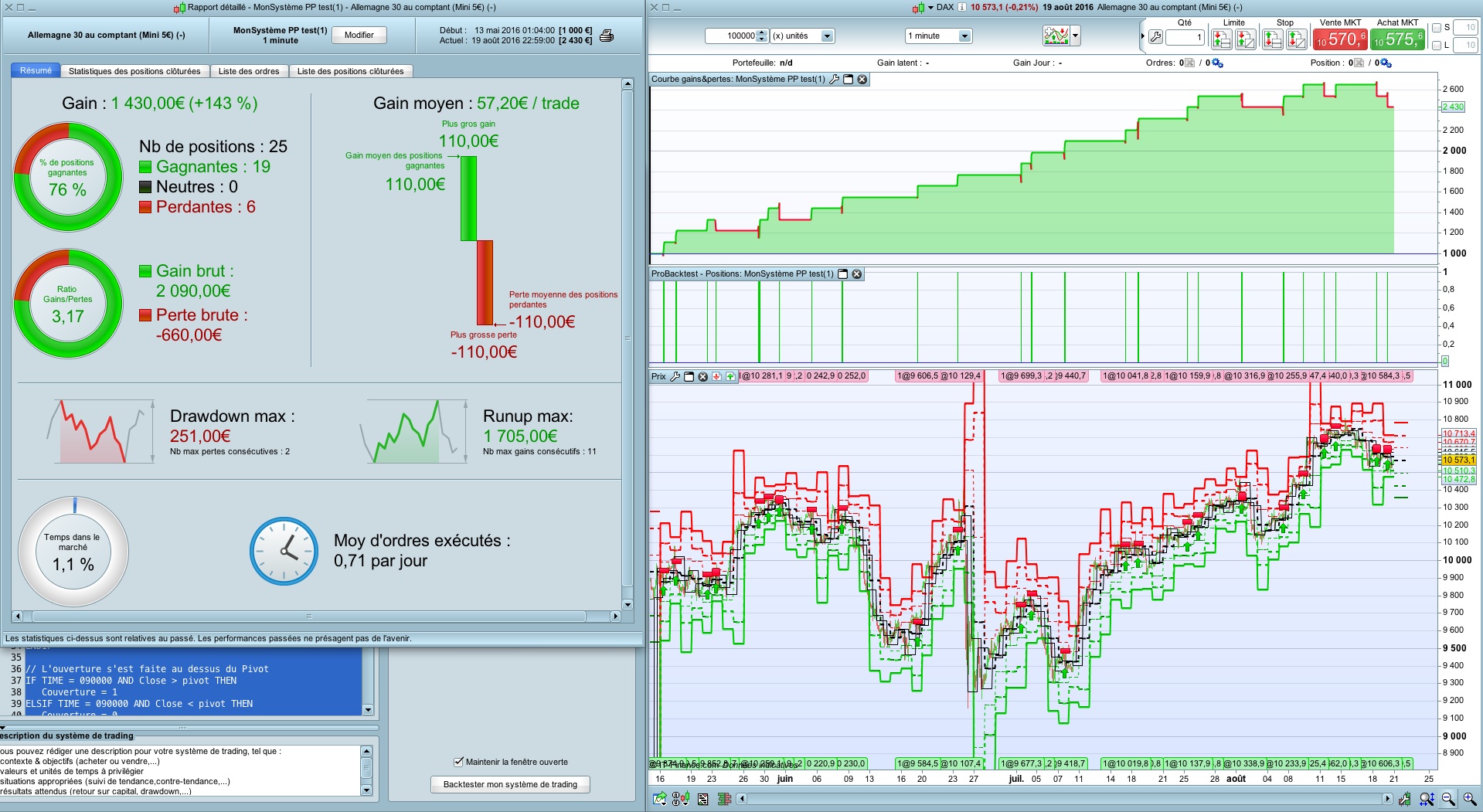Open chart properties wrench at bottom right
Screen dimensions: 1483x812
1404,799
